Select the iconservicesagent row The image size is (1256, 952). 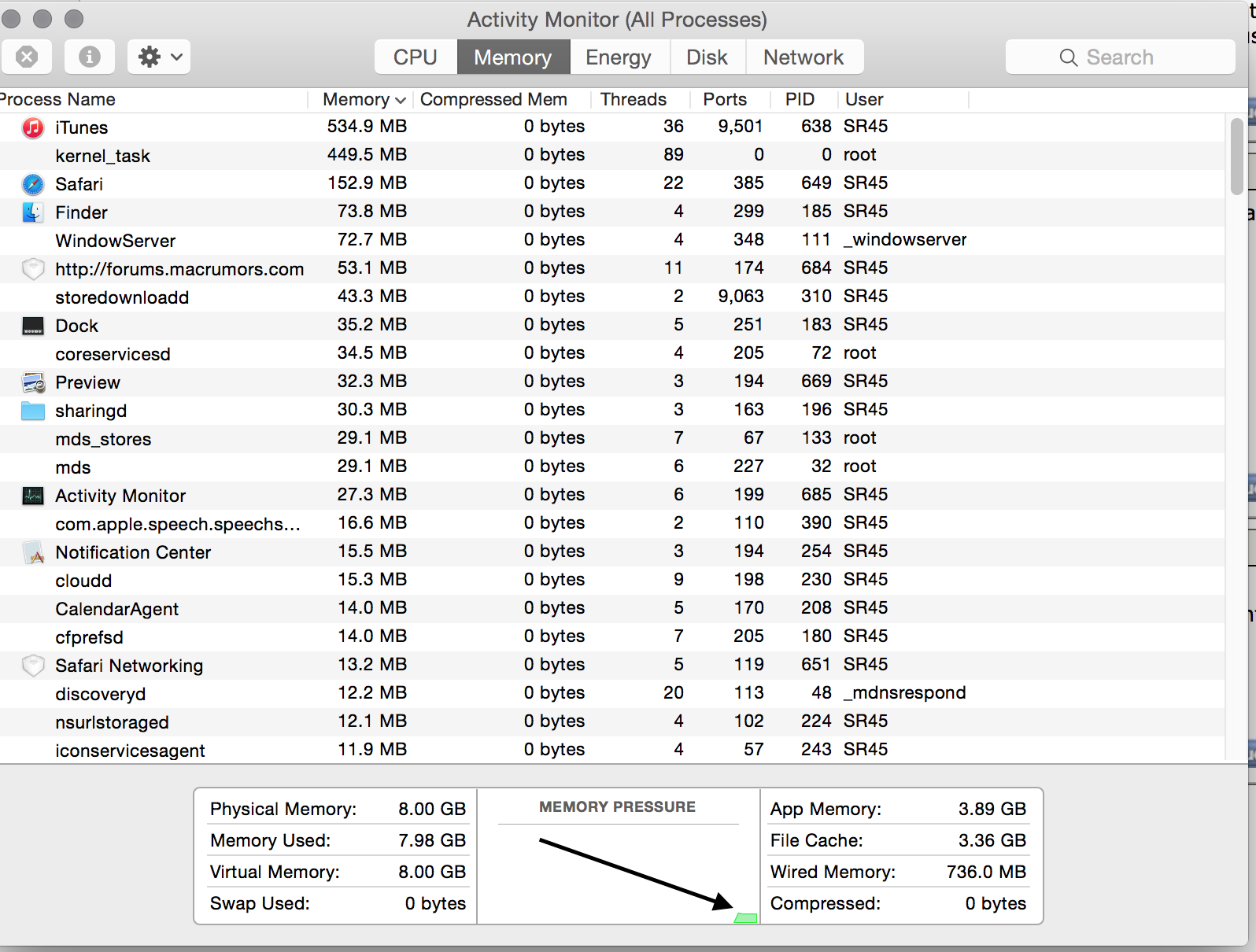(612, 750)
